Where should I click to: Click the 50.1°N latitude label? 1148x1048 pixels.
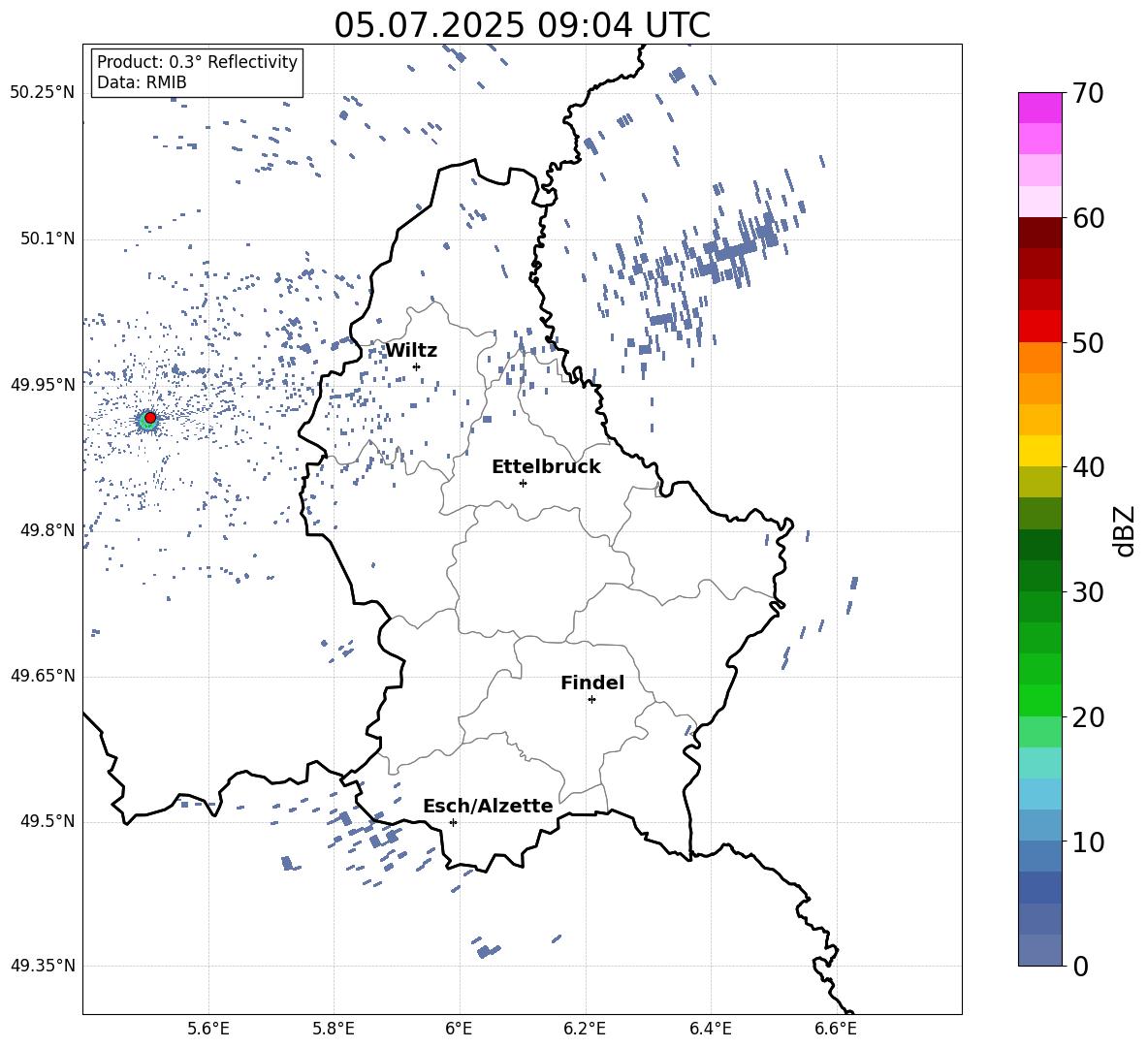click(47, 239)
